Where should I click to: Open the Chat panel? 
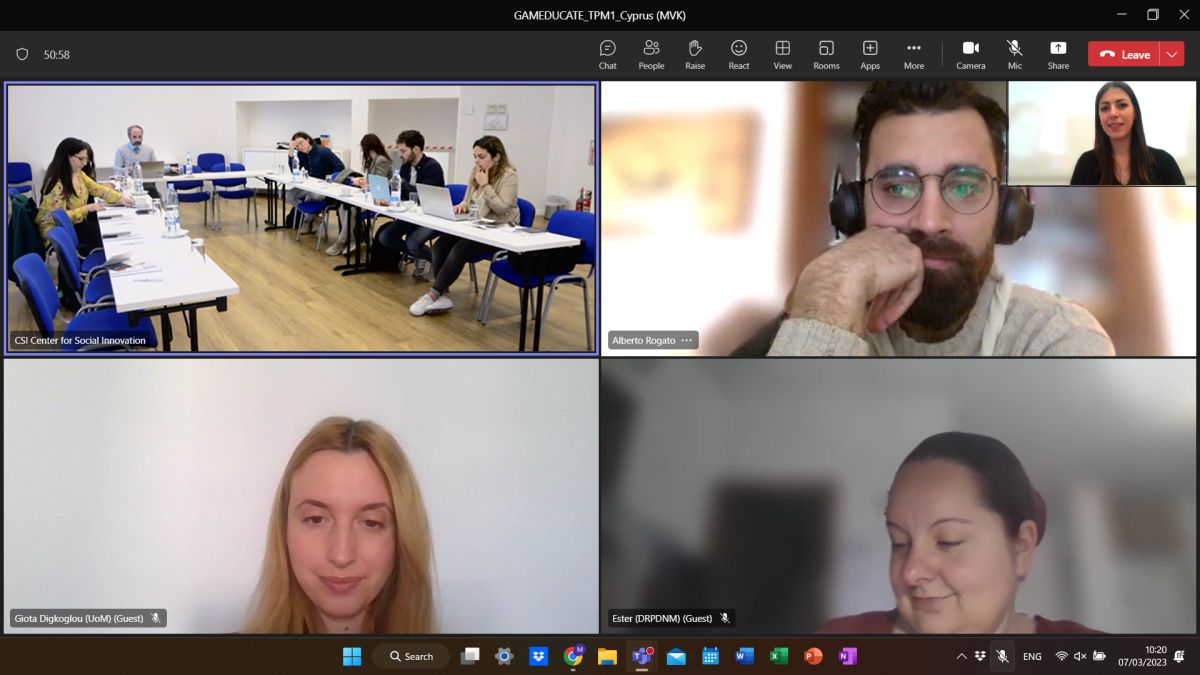[607, 54]
